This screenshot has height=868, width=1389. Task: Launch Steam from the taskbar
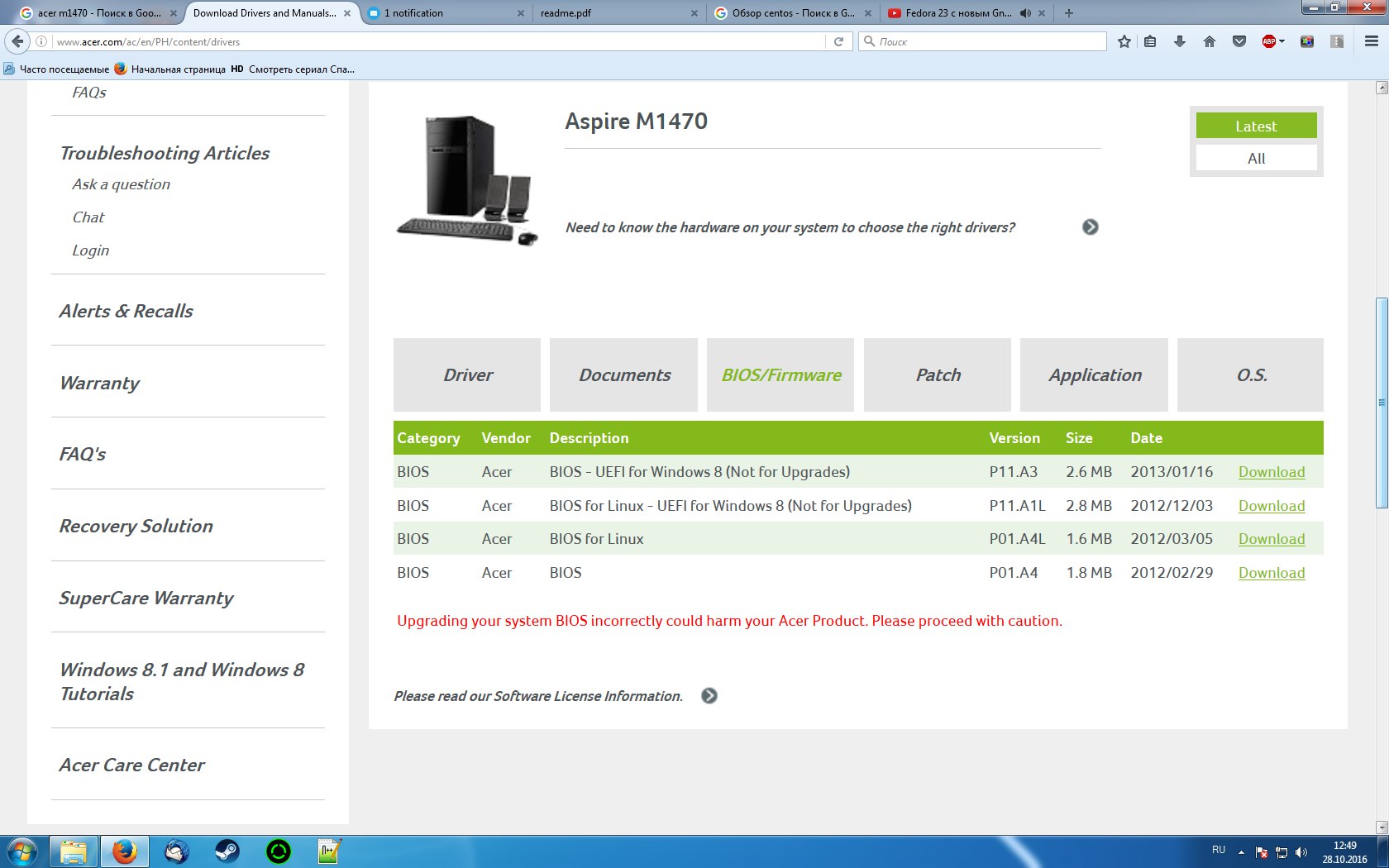pyautogui.click(x=227, y=851)
